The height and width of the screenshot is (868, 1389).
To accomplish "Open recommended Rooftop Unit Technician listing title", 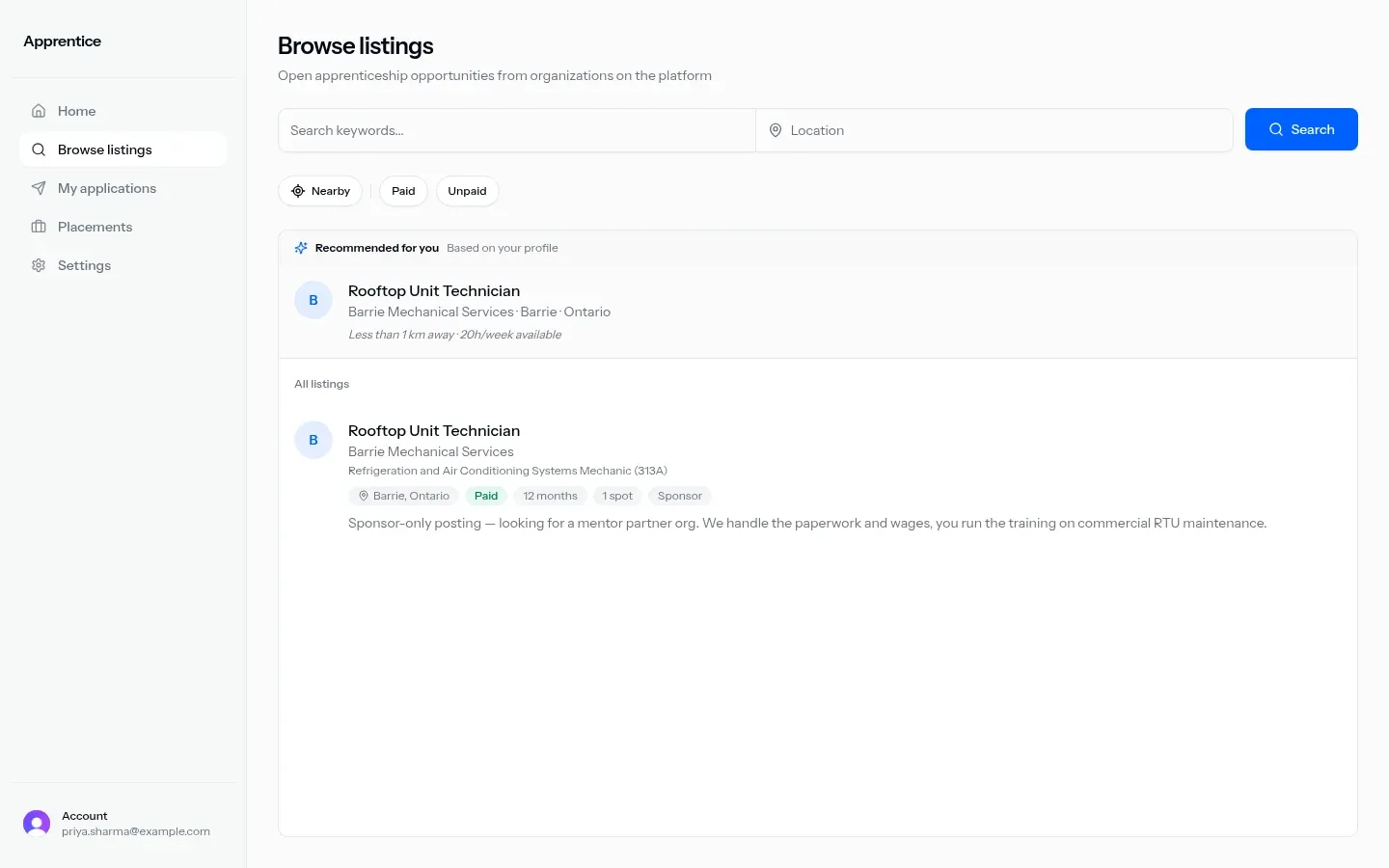I will (434, 290).
